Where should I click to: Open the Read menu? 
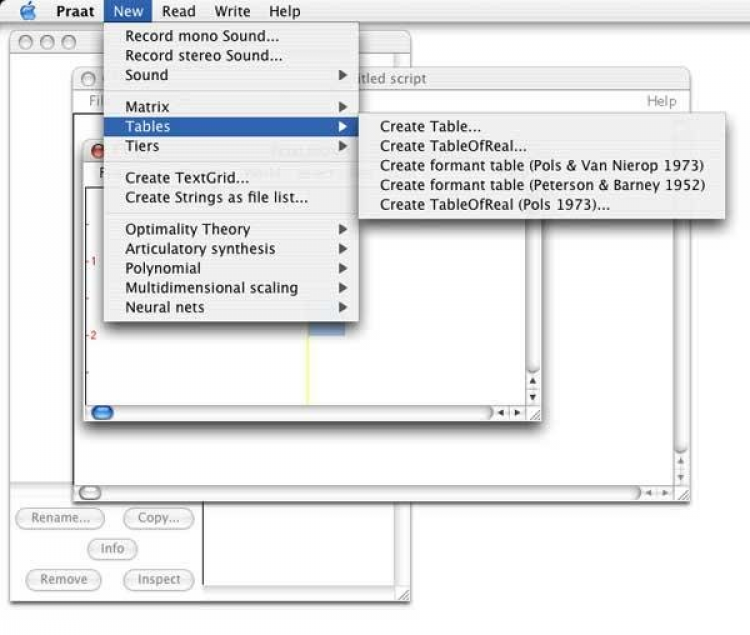(178, 11)
